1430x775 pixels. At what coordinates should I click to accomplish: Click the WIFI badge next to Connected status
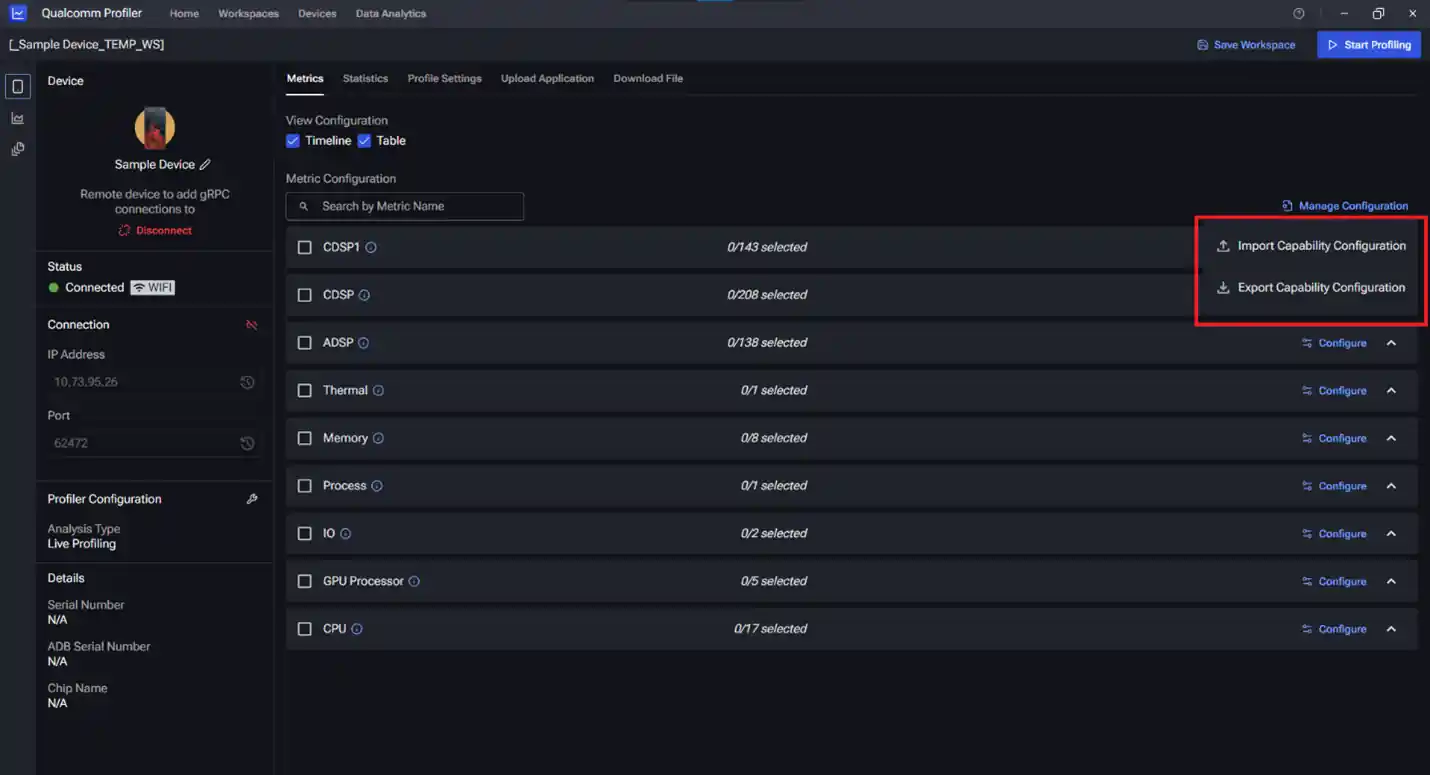pyautogui.click(x=152, y=287)
